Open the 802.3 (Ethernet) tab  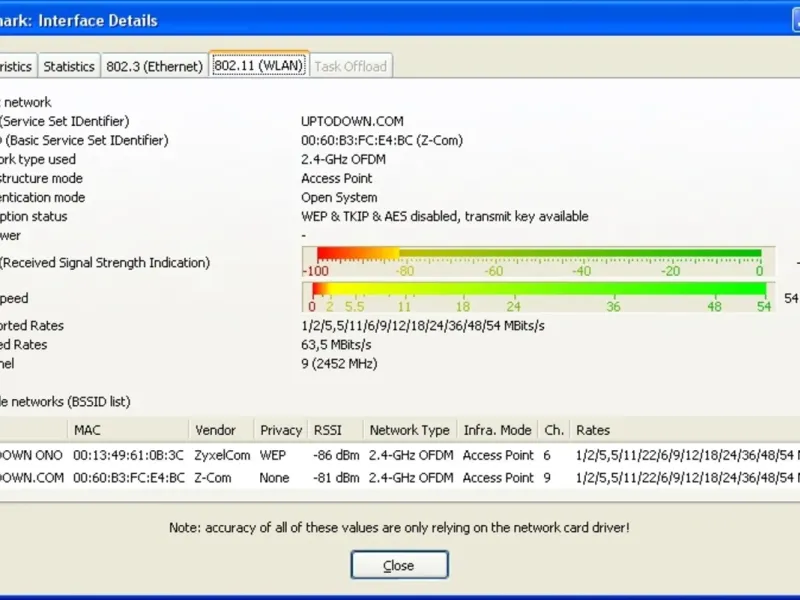pos(155,66)
